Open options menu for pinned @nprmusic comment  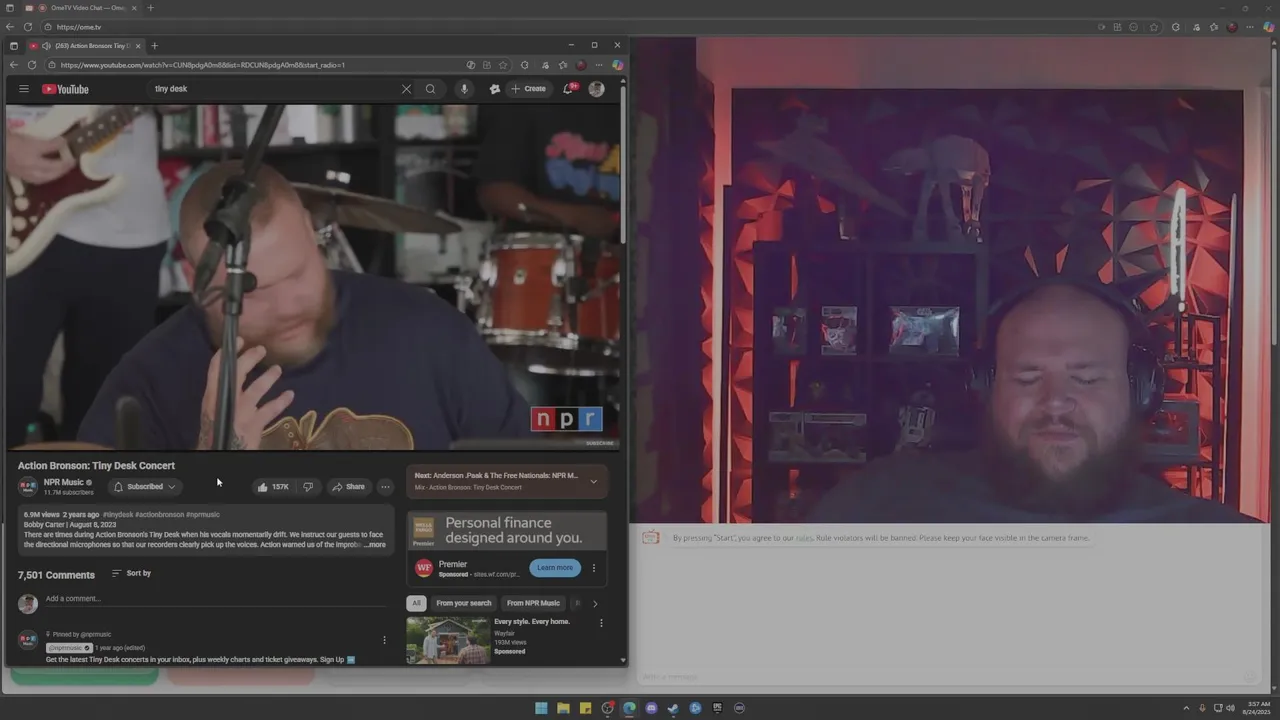tap(384, 640)
